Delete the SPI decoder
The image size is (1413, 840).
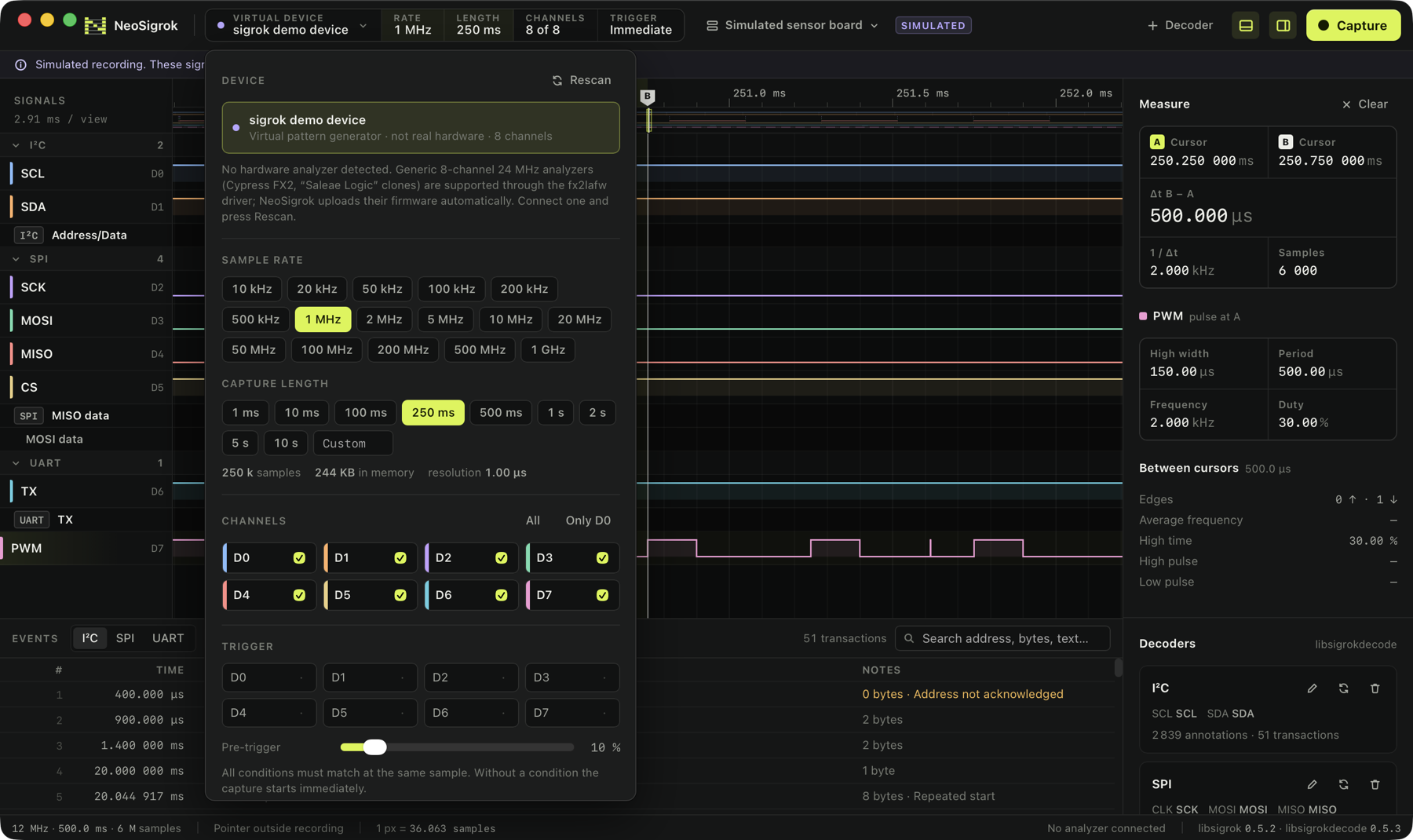pos(1375,784)
